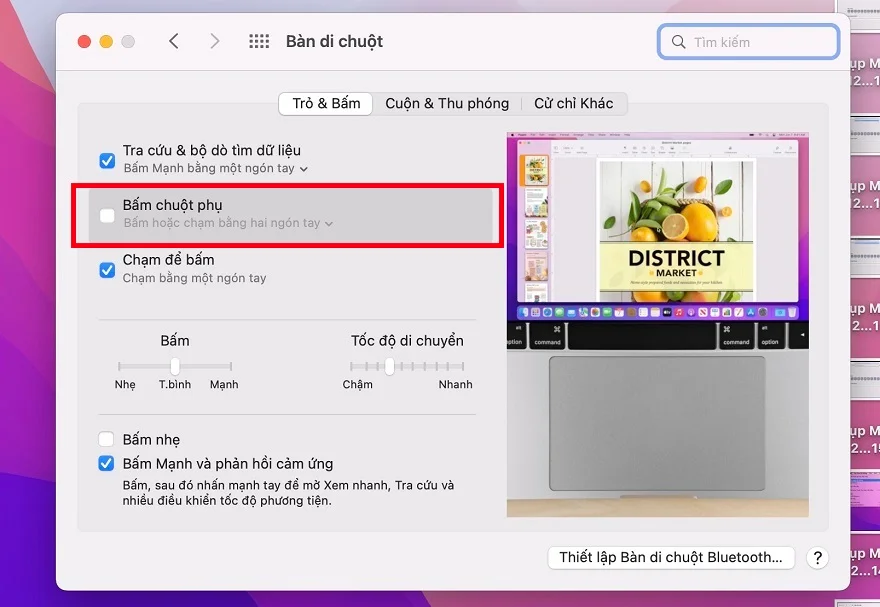Viewport: 880px width, 607px height.
Task: Open the Tìm kiếm search field
Action: (748, 41)
